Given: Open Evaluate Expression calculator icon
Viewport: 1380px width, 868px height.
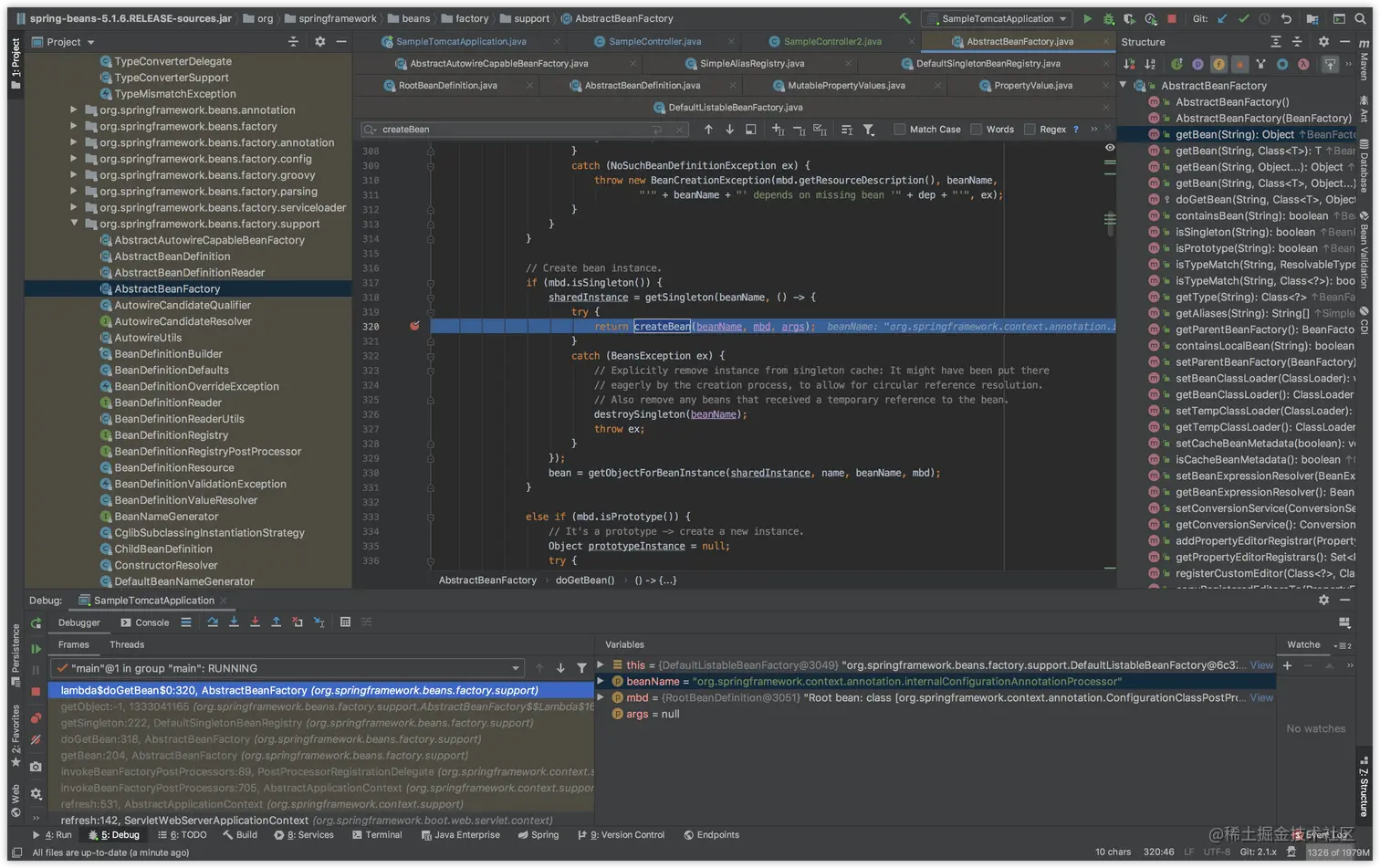Looking at the screenshot, I should click(x=345, y=622).
